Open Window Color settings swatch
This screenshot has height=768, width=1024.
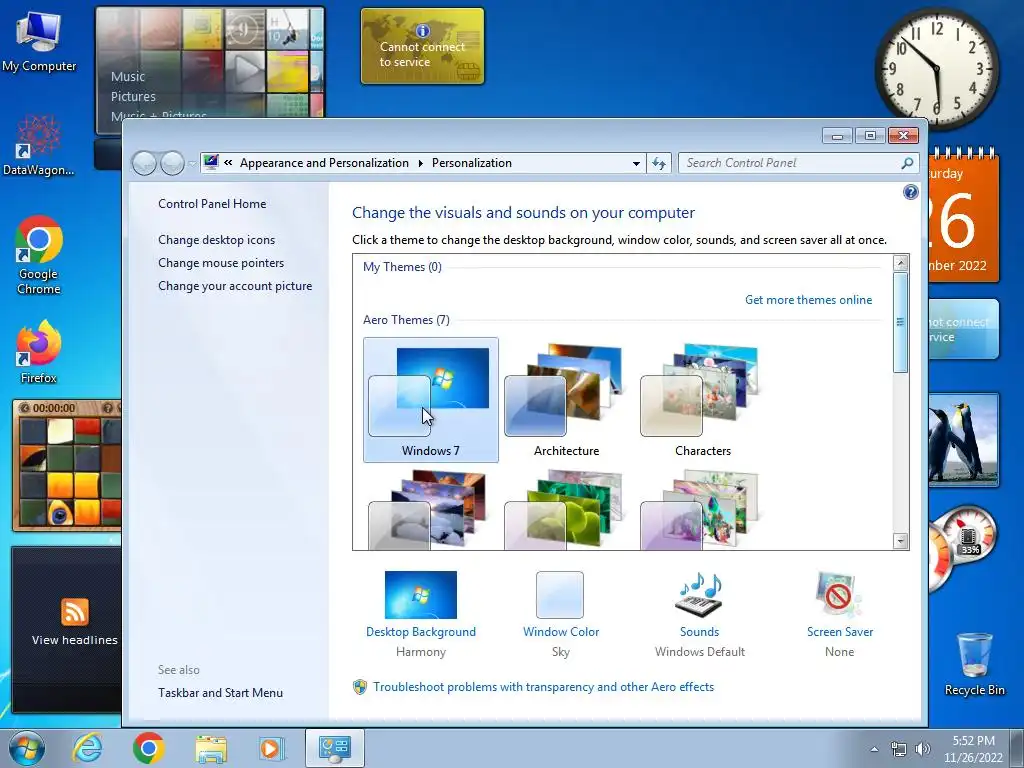click(560, 594)
